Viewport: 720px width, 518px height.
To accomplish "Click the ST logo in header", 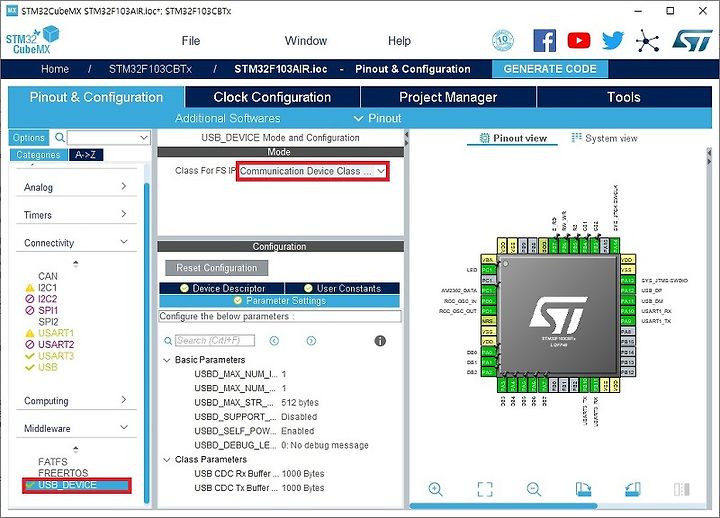I will [692, 41].
